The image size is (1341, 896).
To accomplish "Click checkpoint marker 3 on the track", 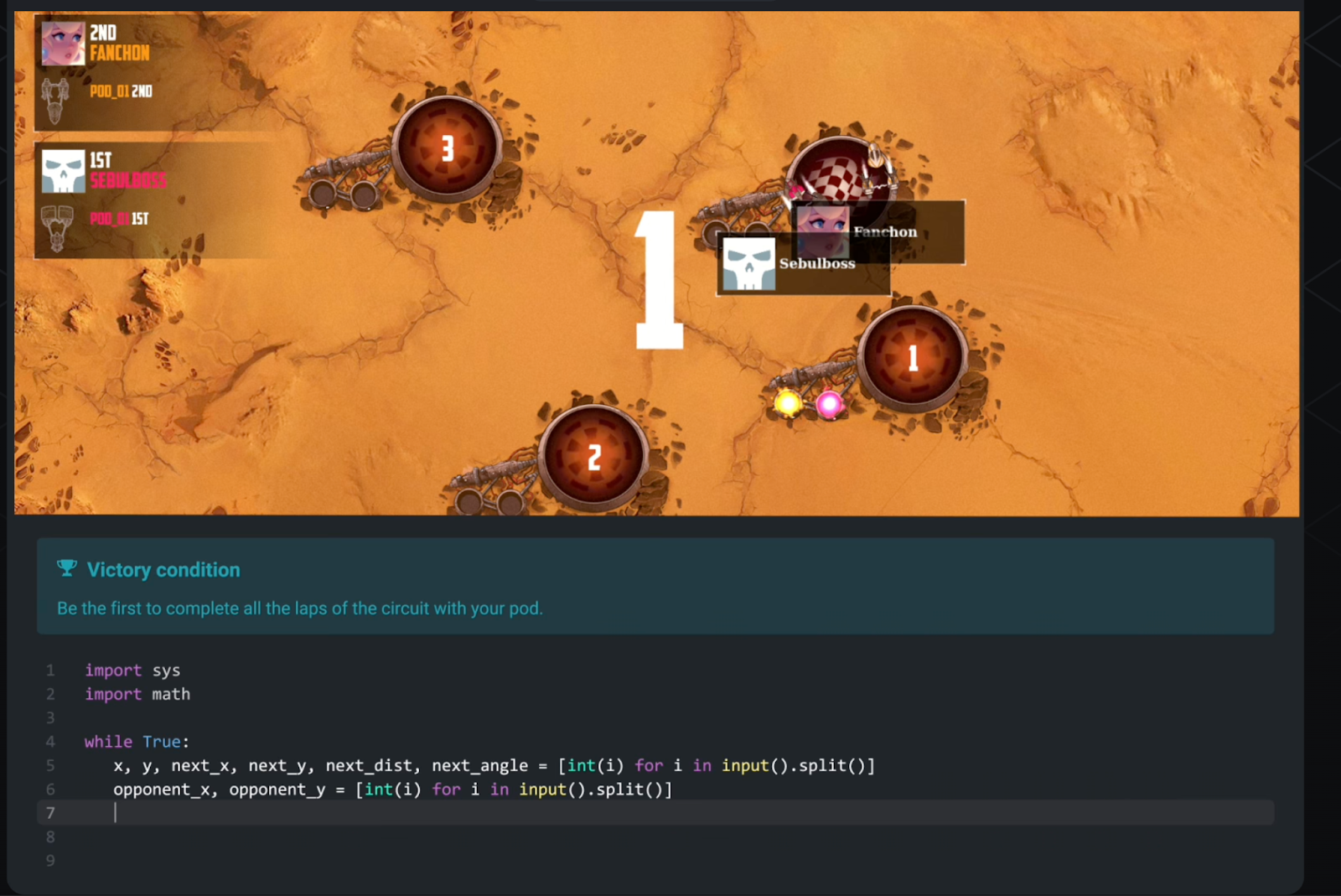I will (x=447, y=147).
